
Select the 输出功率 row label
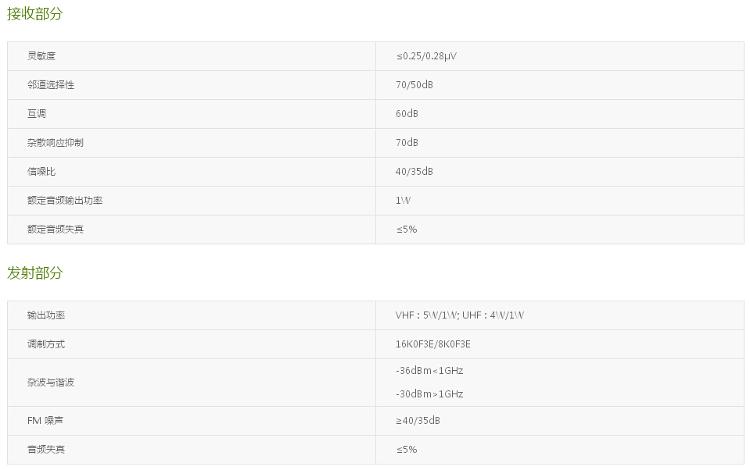tap(46, 315)
